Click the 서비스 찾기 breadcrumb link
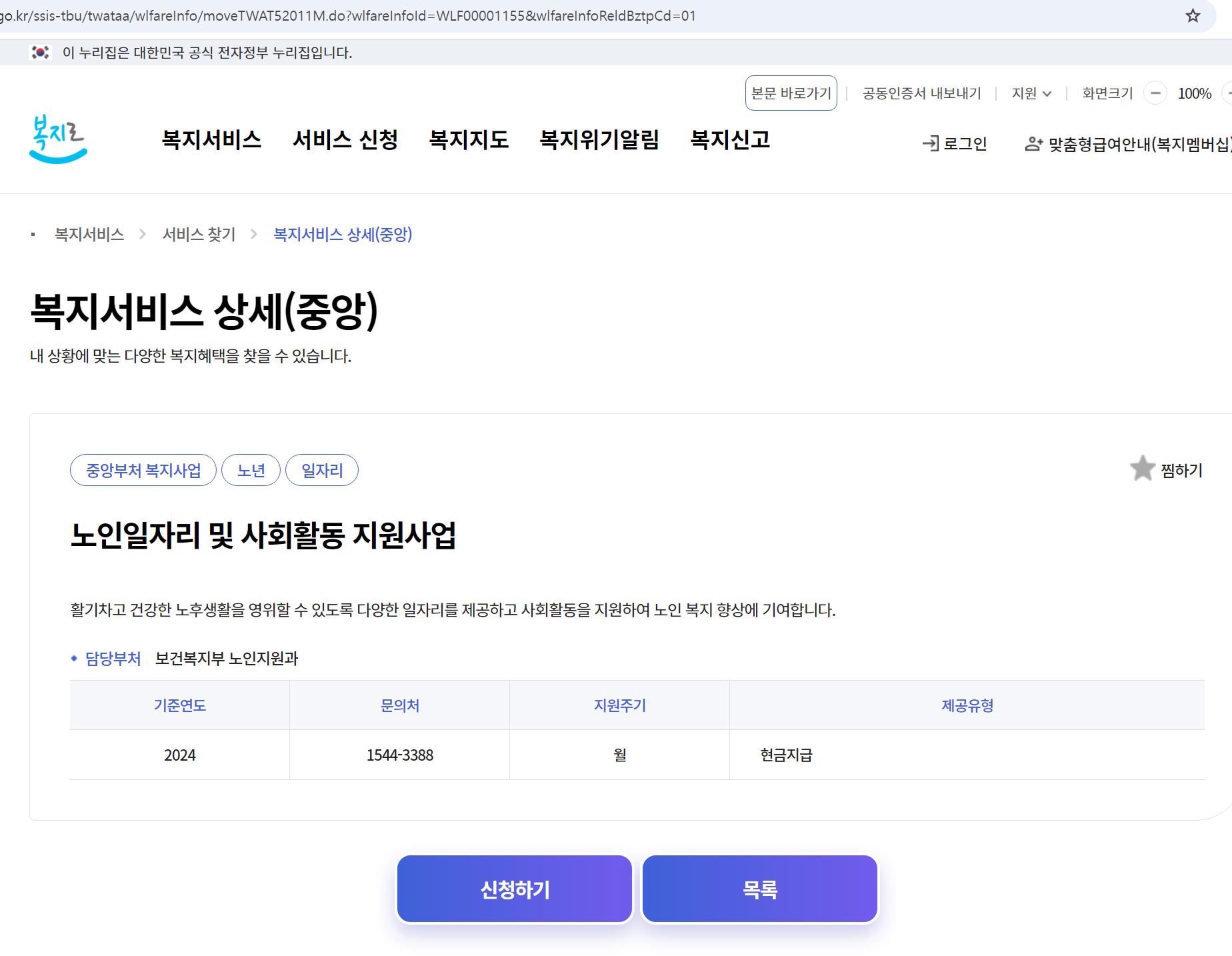Viewport: 1232px width, 956px height. click(x=199, y=235)
